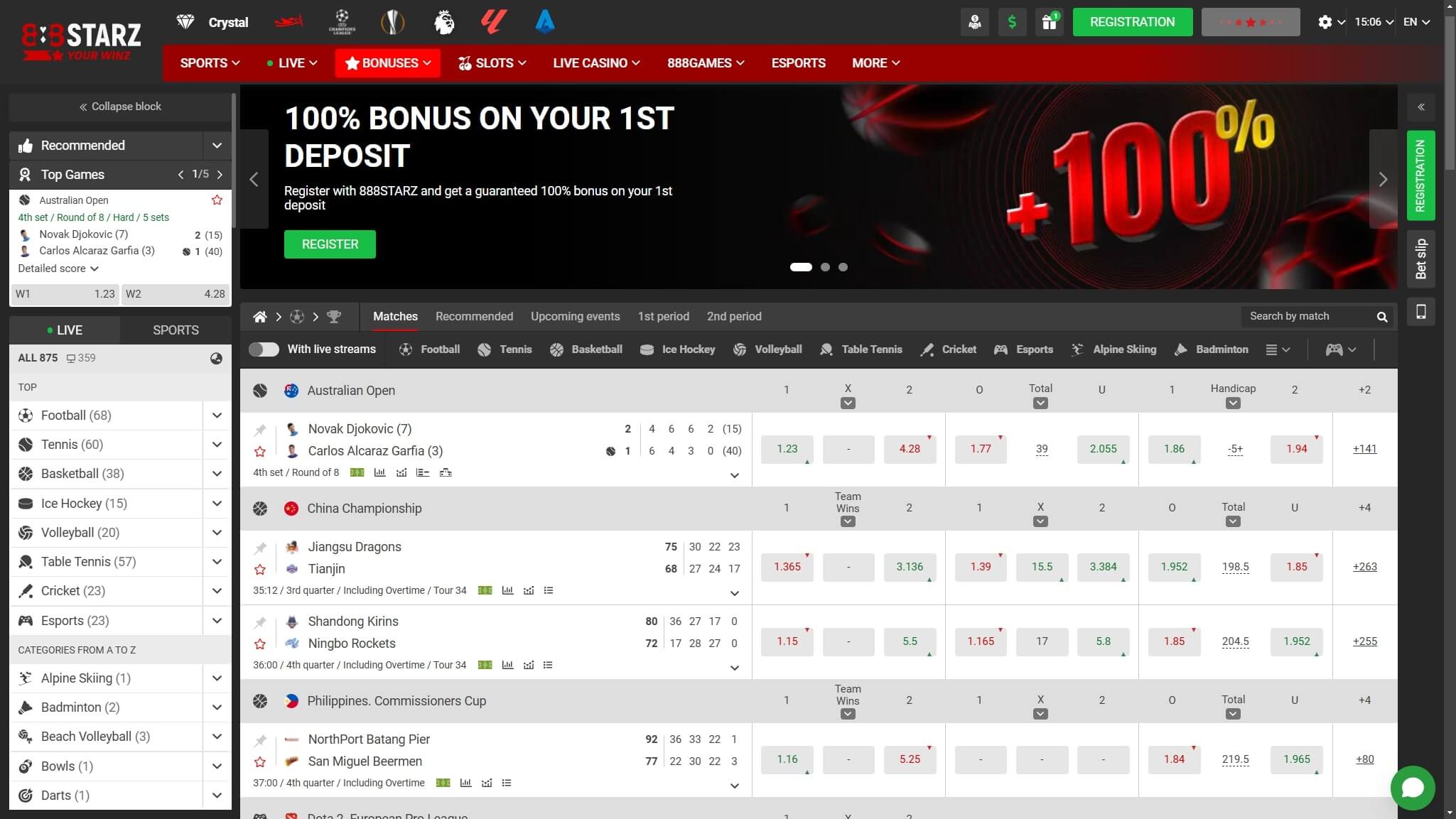This screenshot has height=819, width=1456.
Task: Toggle With live streams switch
Action: 264,349
